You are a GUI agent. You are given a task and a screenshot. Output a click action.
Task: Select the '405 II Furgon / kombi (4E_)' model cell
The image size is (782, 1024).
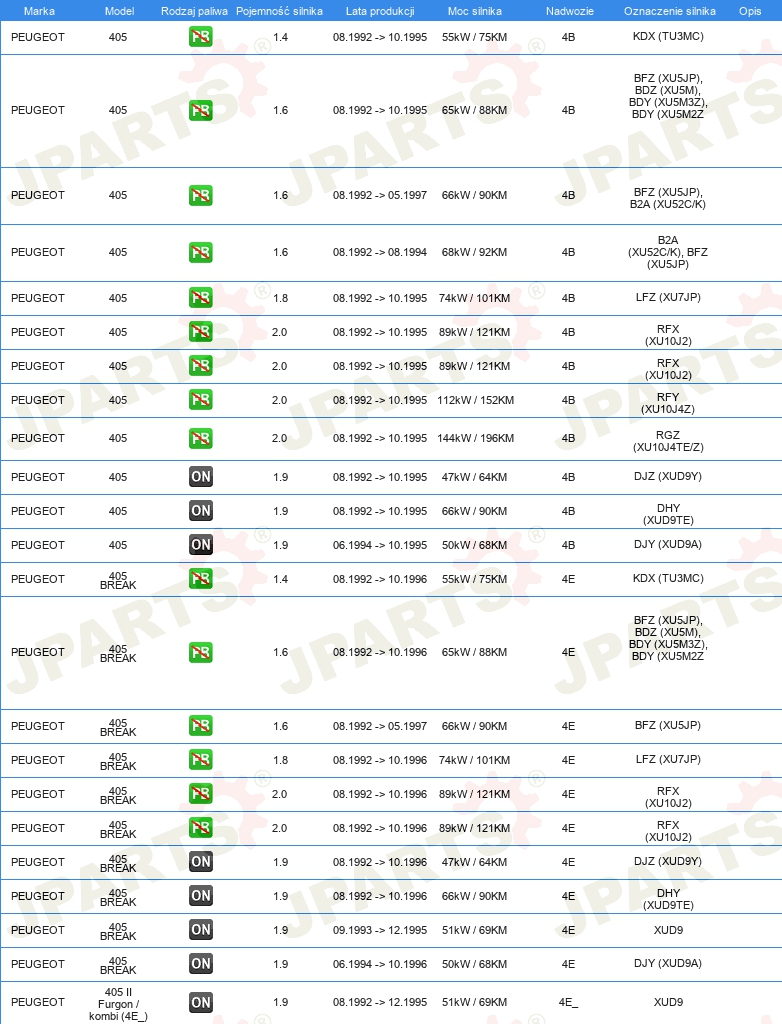click(118, 1004)
